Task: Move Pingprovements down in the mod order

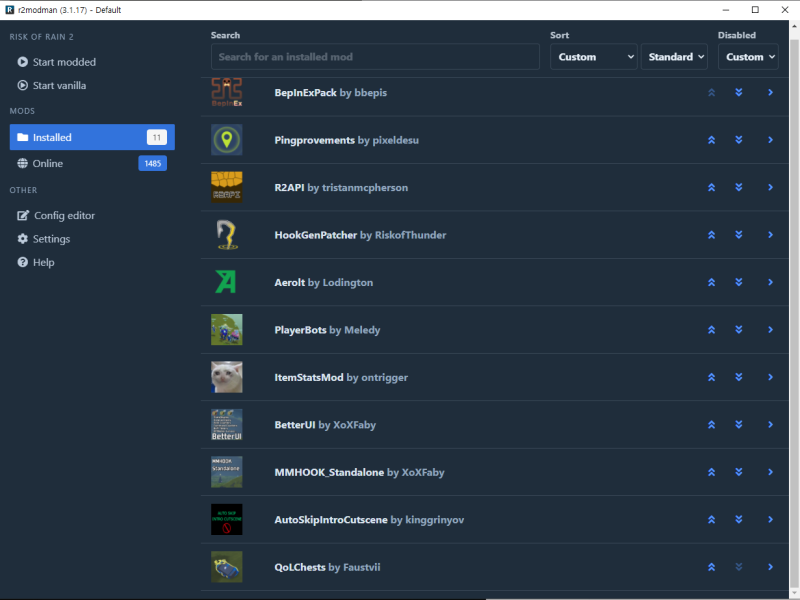Action: pyautogui.click(x=738, y=140)
